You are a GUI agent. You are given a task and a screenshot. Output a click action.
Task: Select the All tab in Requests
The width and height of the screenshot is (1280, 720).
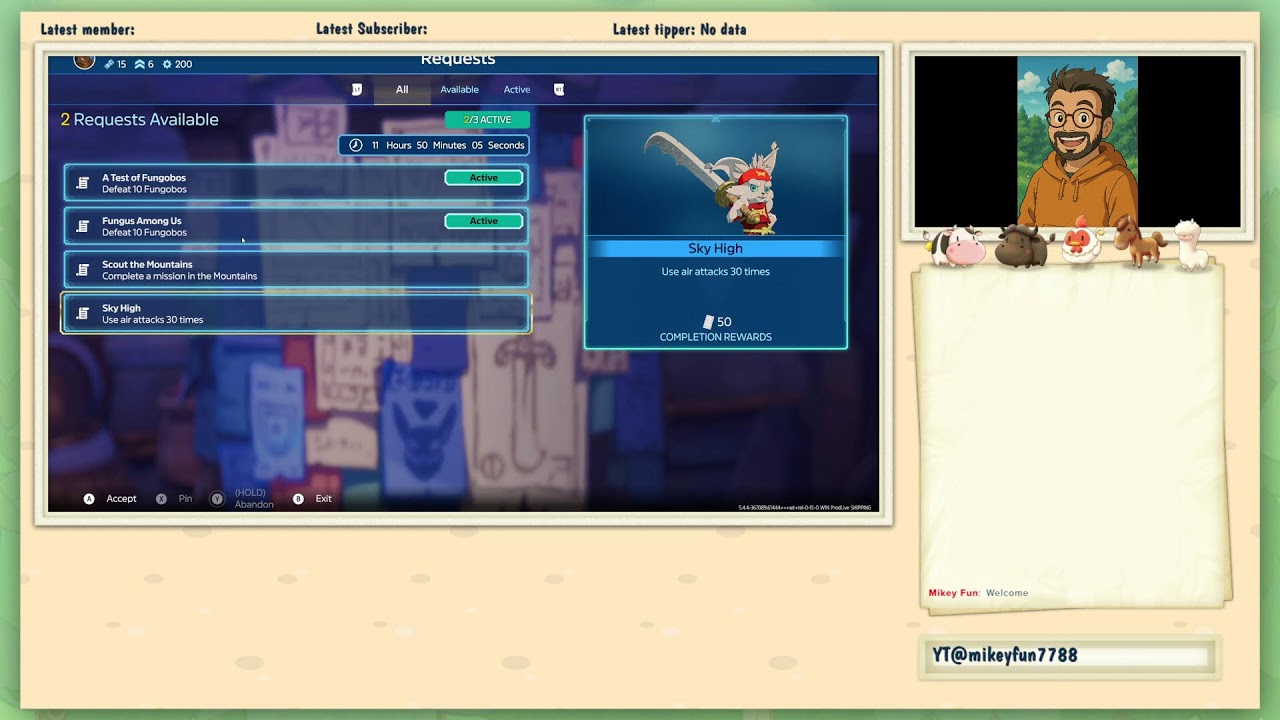(402, 90)
